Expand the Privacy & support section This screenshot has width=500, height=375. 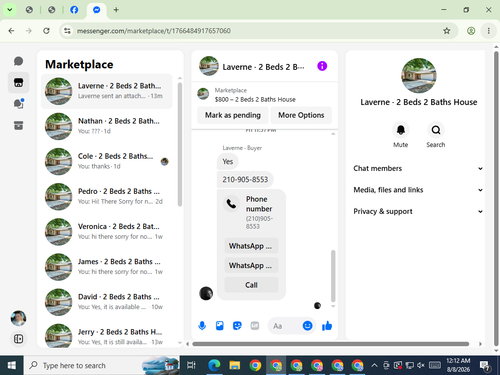pos(418,211)
